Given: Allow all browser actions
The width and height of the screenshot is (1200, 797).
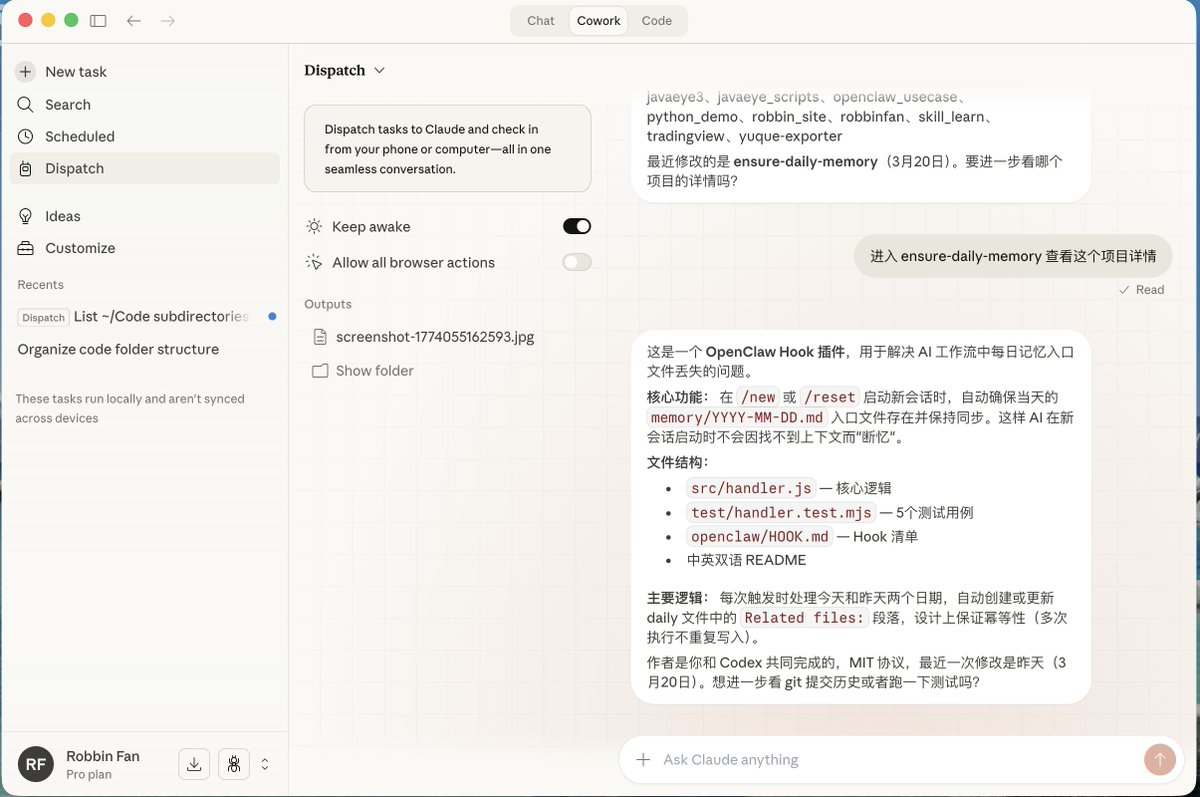Looking at the screenshot, I should click(576, 262).
